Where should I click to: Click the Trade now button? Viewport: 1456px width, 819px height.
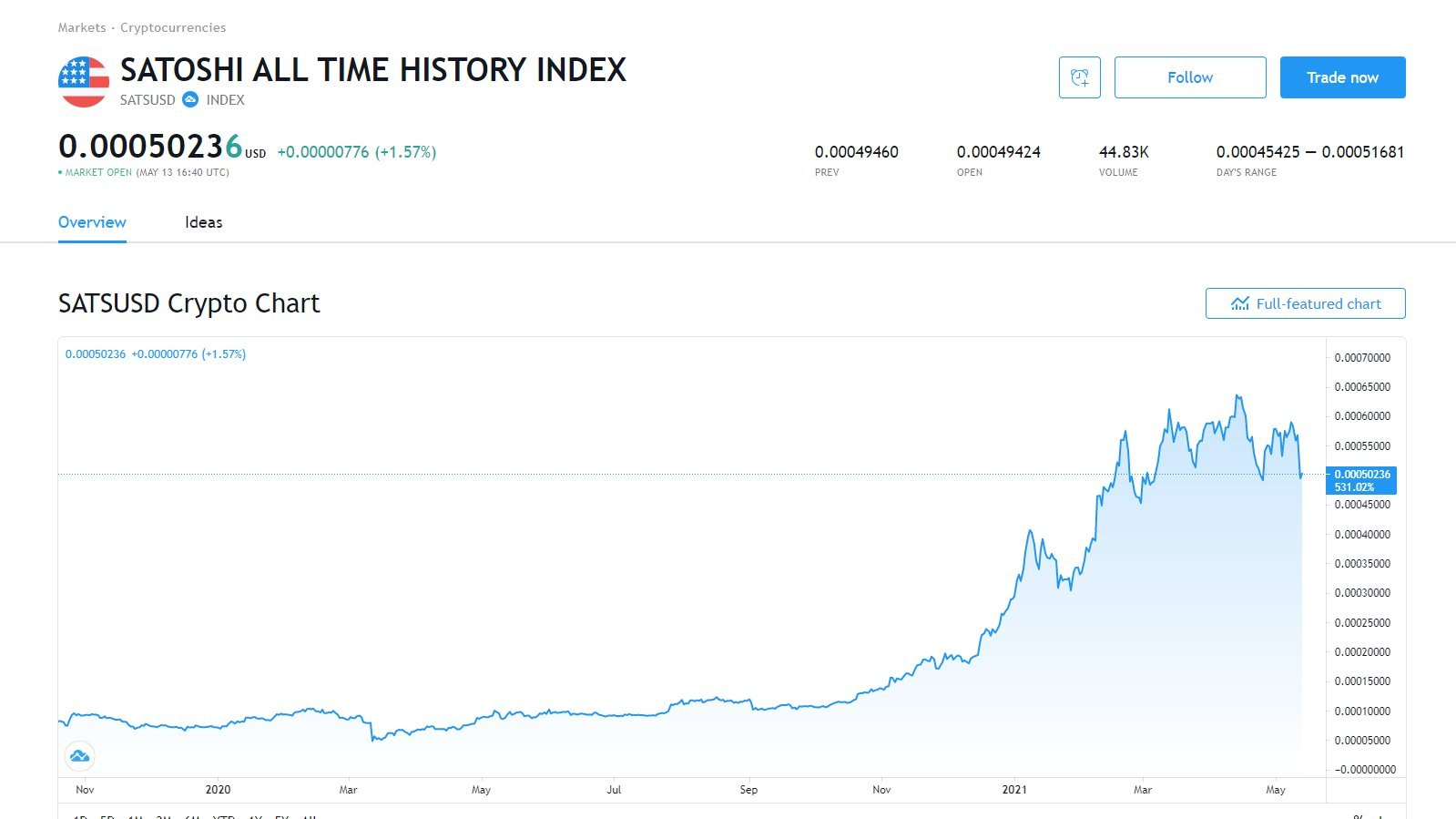click(1342, 77)
